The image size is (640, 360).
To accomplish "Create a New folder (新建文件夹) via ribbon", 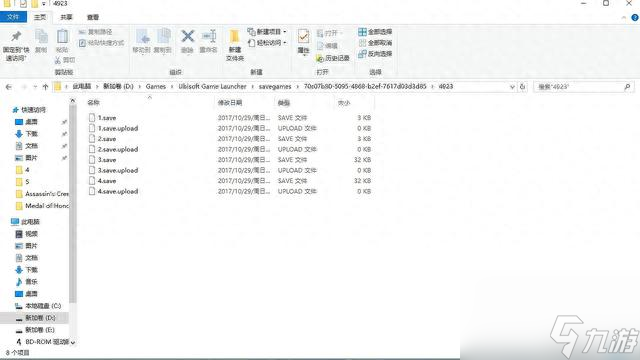I will pos(235,44).
